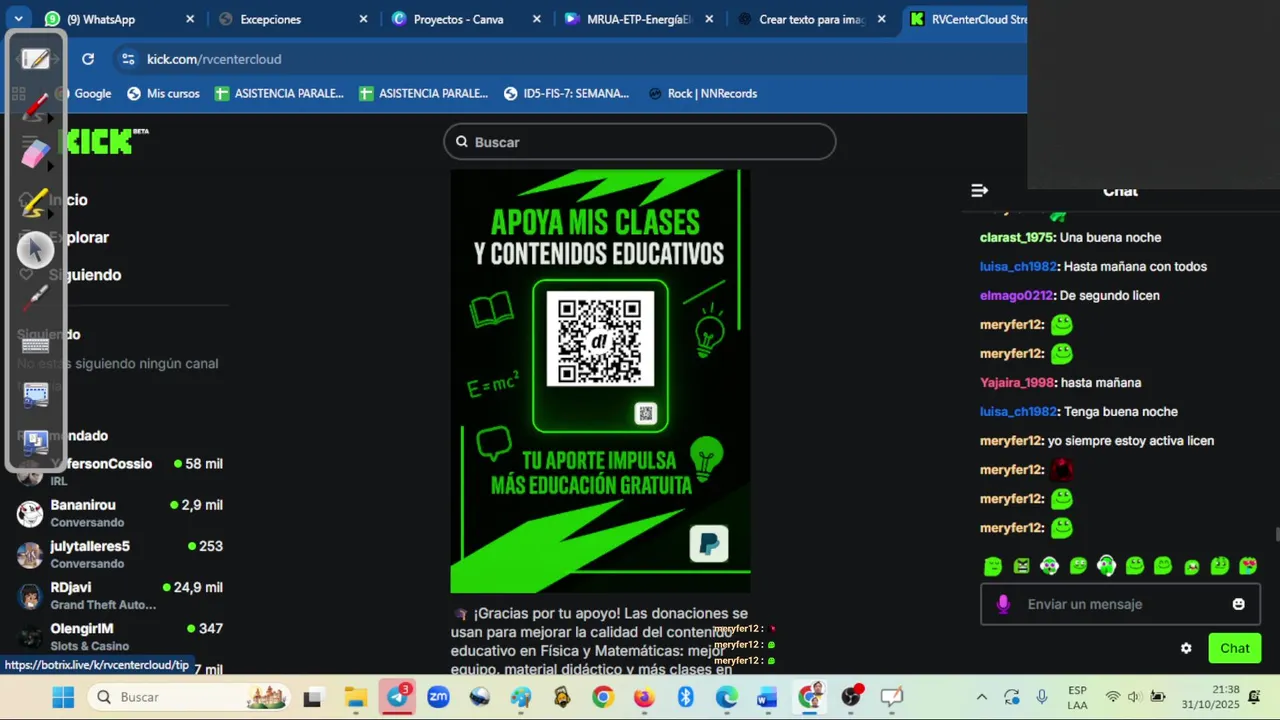Reload the Kick page
Screen dimensions: 1280x720
pos(88,59)
